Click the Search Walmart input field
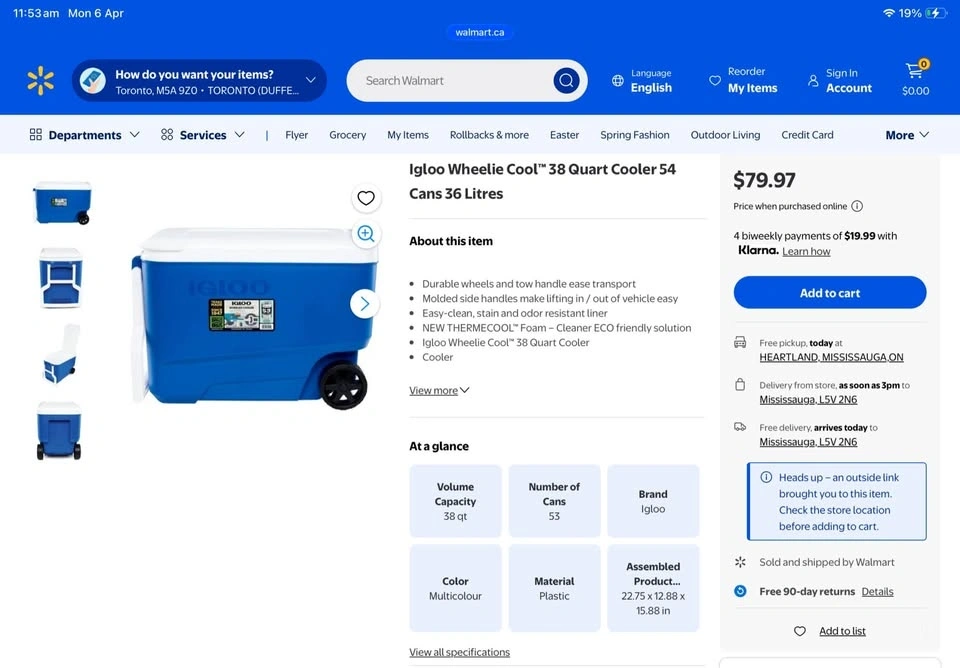 [450, 81]
